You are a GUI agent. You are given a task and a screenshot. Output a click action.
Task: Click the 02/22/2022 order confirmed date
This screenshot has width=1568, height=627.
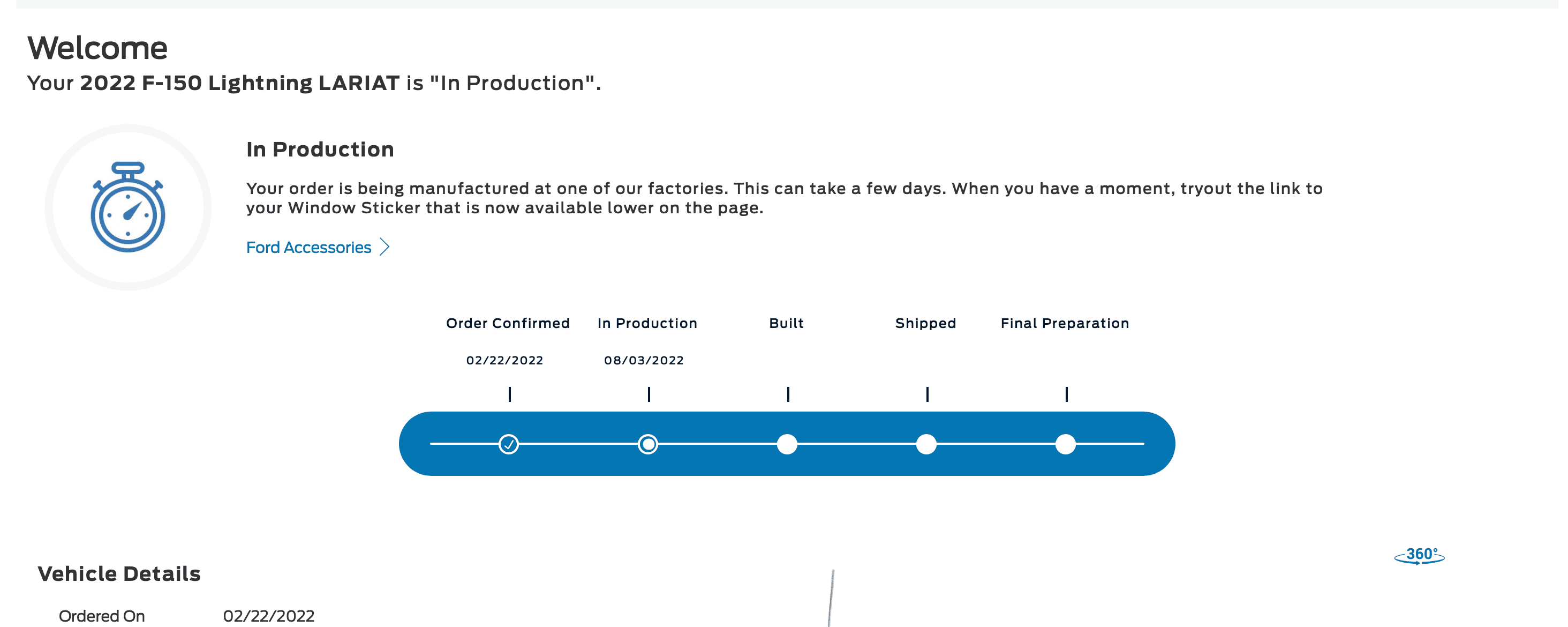(x=504, y=360)
